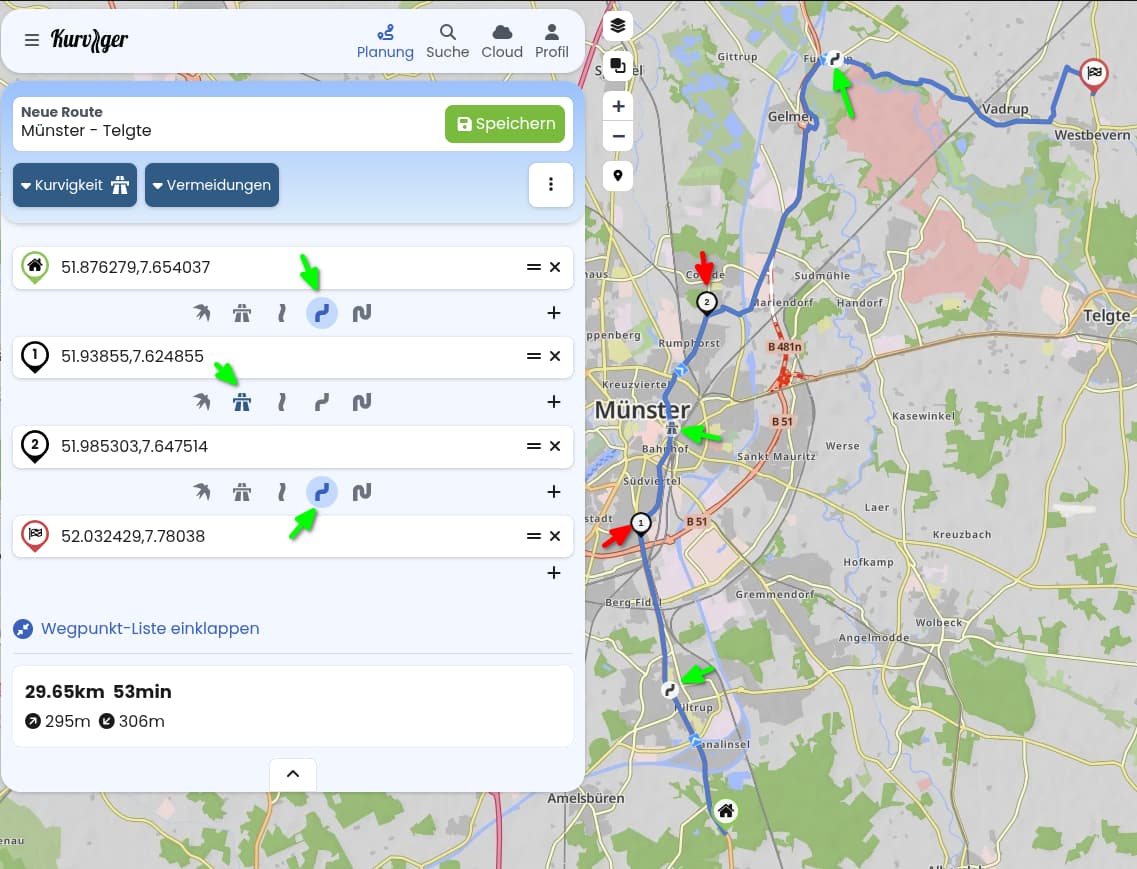Expand the Kurvigkeit dropdown

click(75, 185)
